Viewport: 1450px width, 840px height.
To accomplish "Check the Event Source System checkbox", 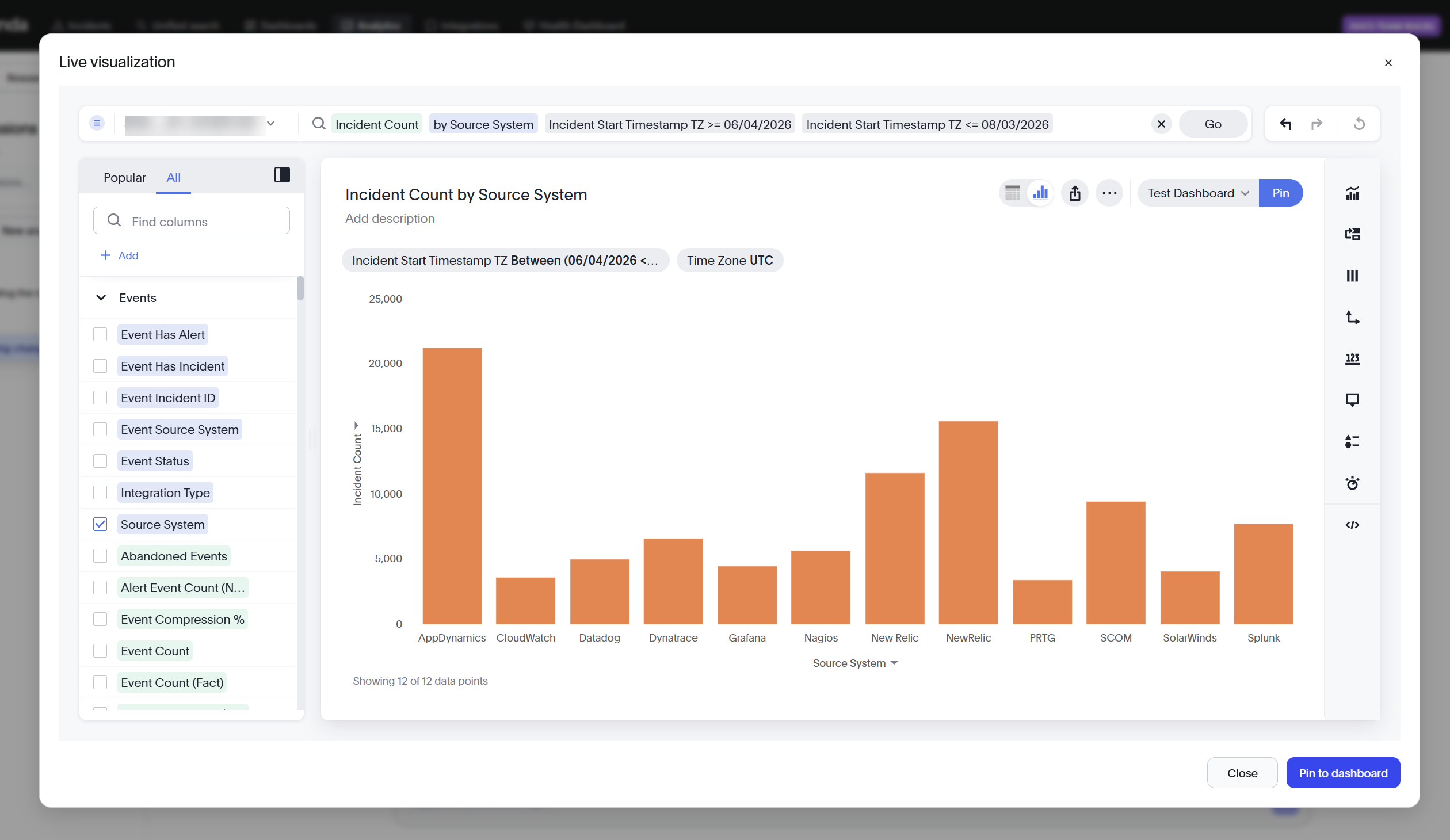I will (100, 429).
